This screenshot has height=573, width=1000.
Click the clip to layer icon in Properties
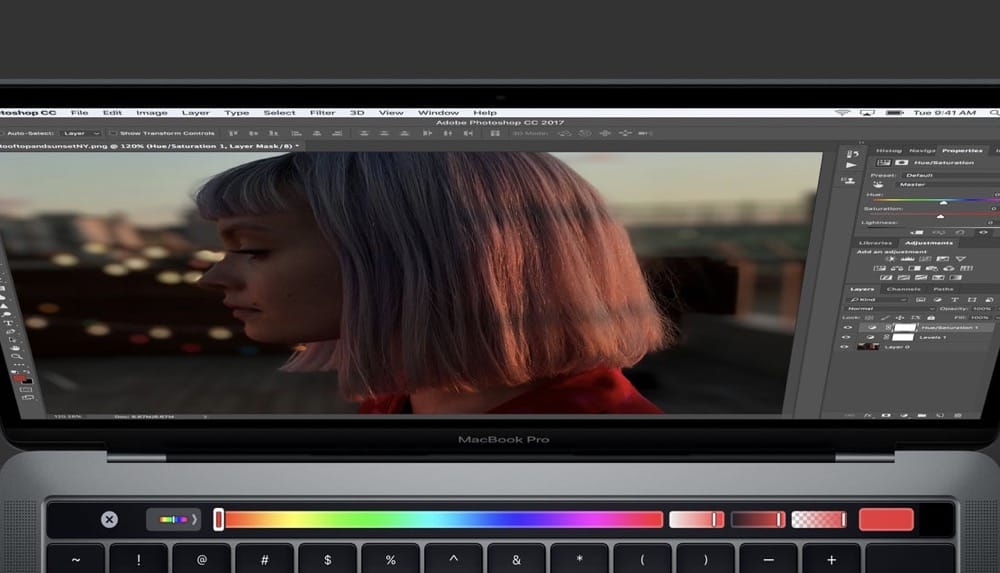[918, 233]
